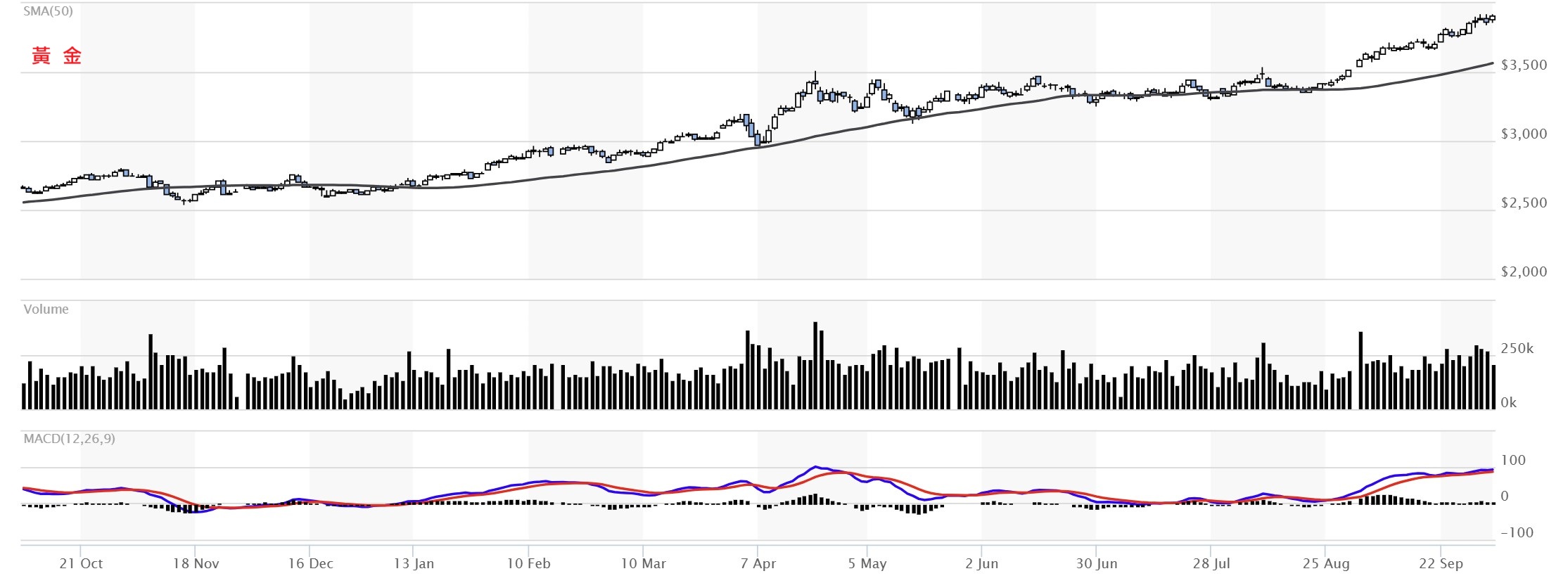
Task: Select the Volume panel label
Action: click(46, 309)
